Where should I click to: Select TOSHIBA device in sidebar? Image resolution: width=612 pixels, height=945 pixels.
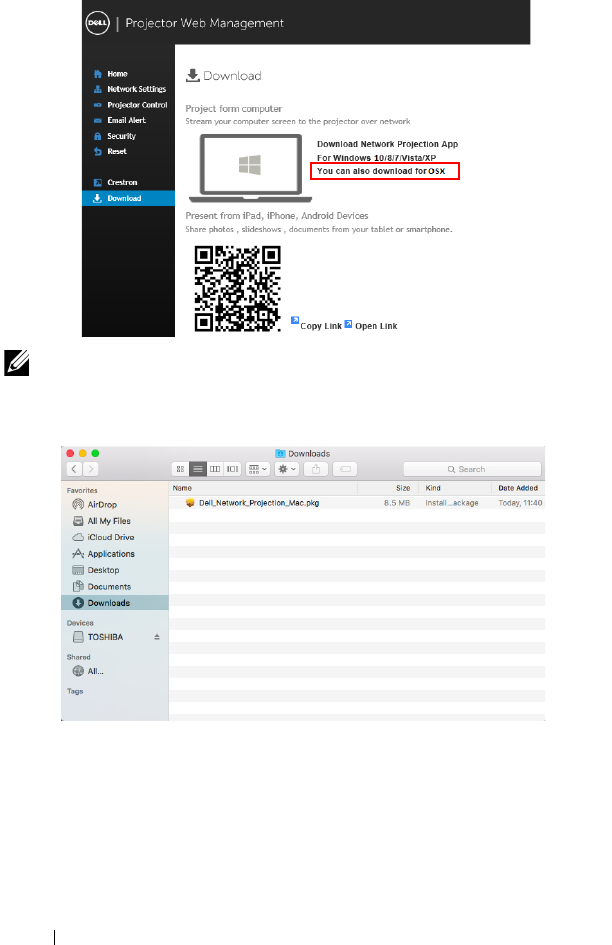pyautogui.click(x=106, y=637)
